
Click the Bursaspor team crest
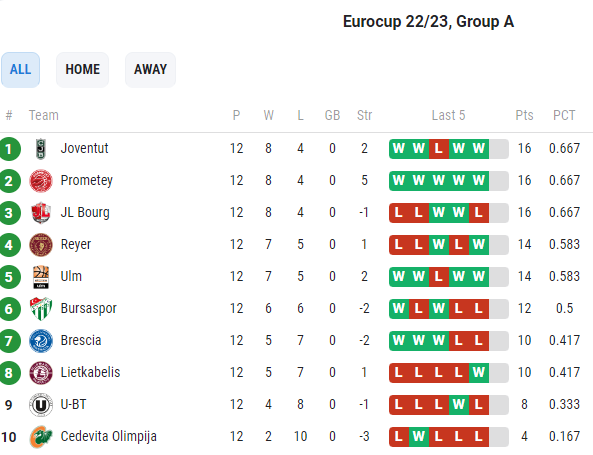click(41, 309)
